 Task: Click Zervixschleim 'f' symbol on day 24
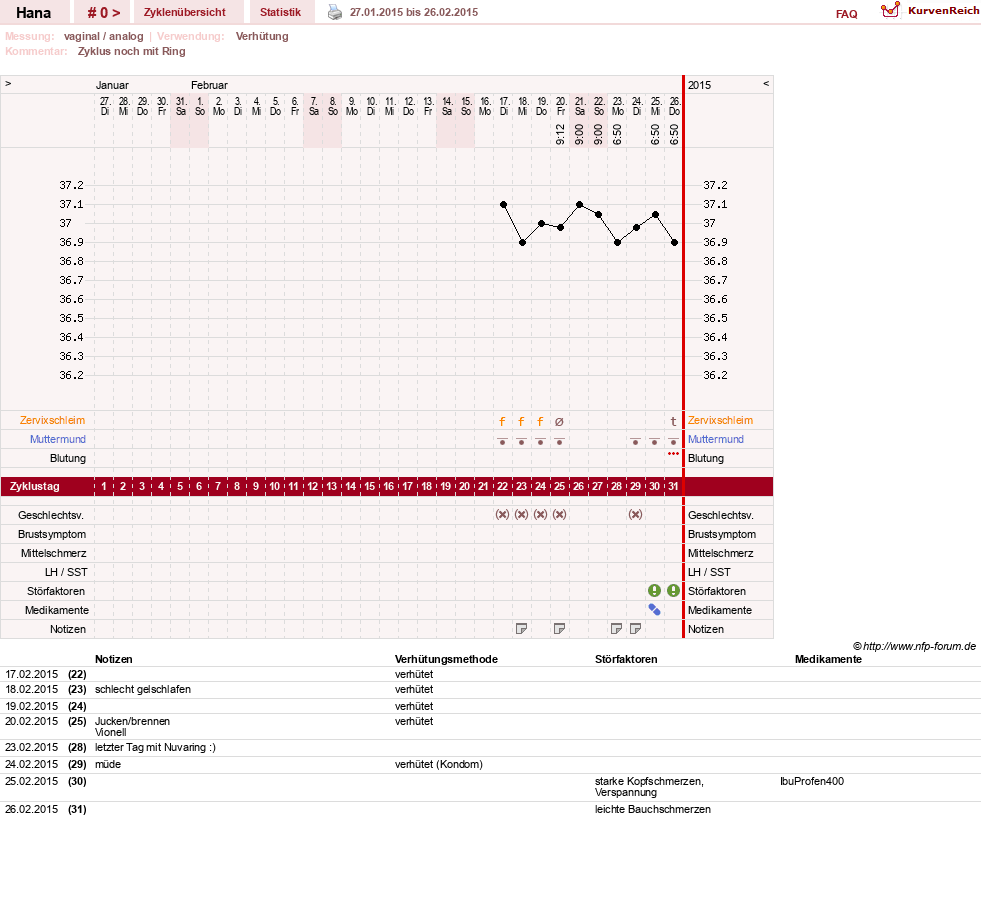(541, 422)
